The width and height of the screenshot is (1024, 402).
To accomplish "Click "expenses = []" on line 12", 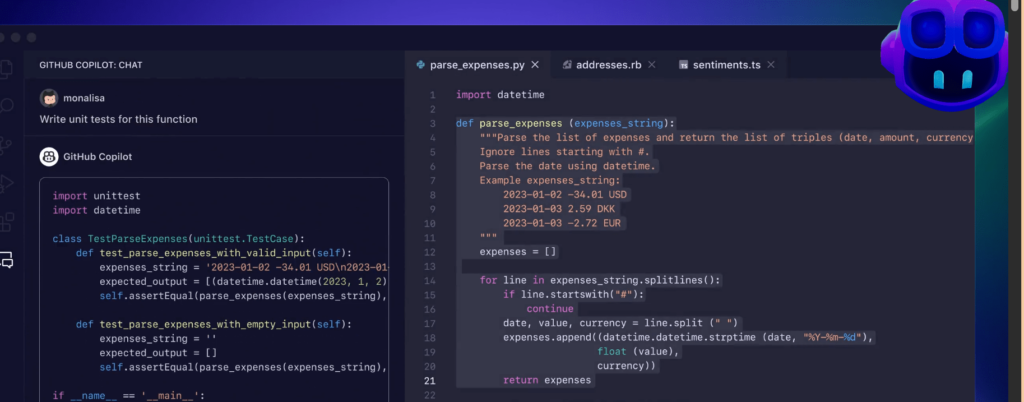I will [518, 252].
